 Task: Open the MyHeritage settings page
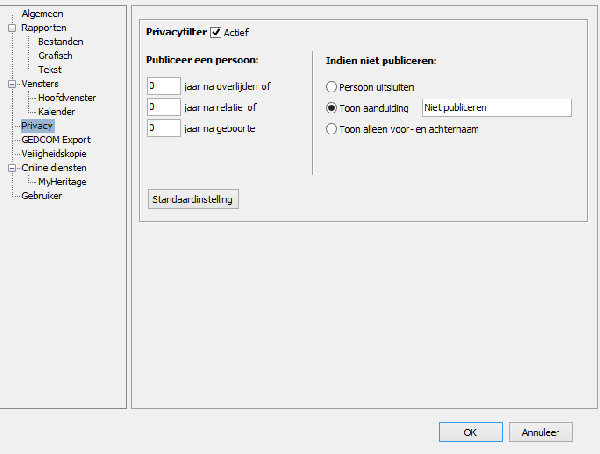click(x=63, y=182)
